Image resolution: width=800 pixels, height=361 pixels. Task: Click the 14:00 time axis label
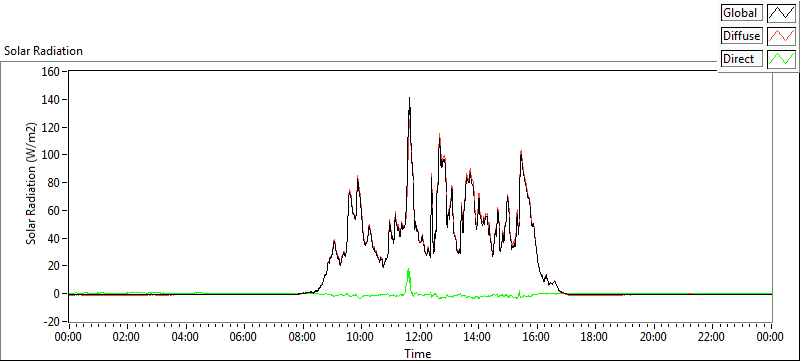click(478, 337)
